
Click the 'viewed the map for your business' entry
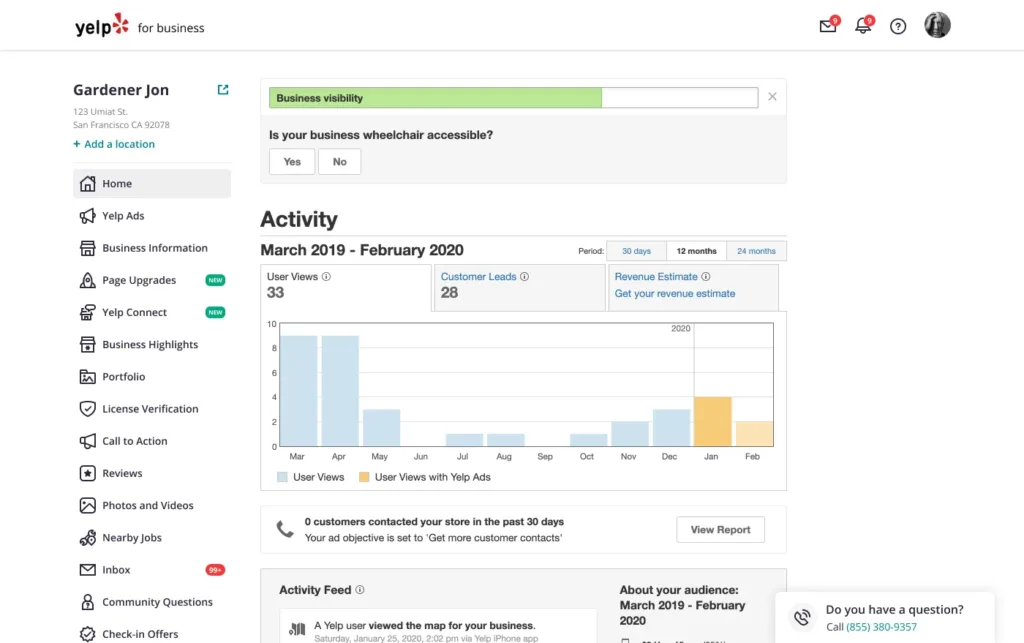click(x=438, y=627)
